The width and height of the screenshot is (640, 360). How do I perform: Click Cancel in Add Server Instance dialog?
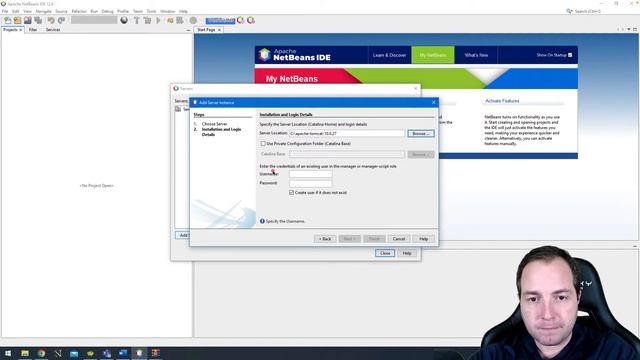(x=398, y=239)
